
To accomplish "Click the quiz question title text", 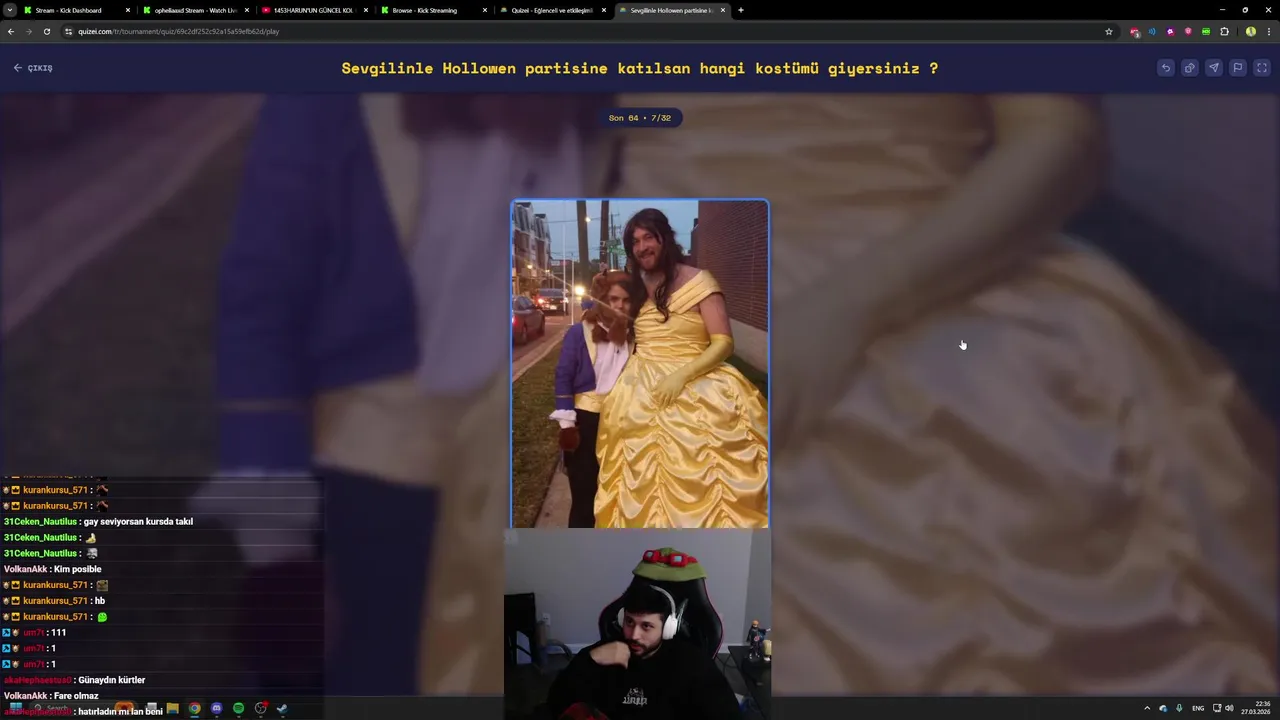I will tap(640, 68).
